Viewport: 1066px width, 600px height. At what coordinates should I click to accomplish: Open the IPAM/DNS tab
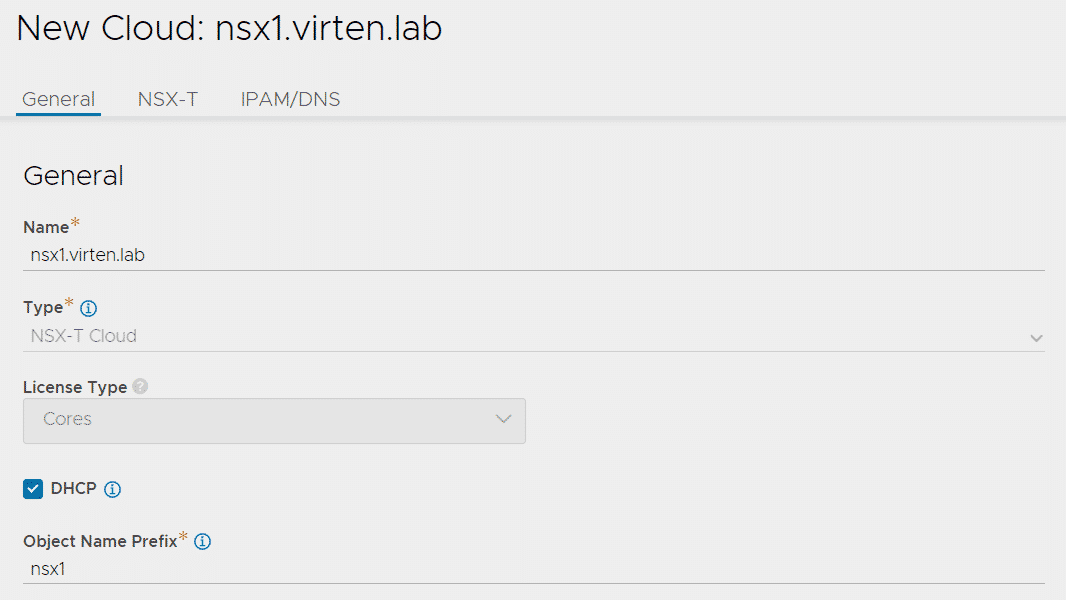point(290,100)
